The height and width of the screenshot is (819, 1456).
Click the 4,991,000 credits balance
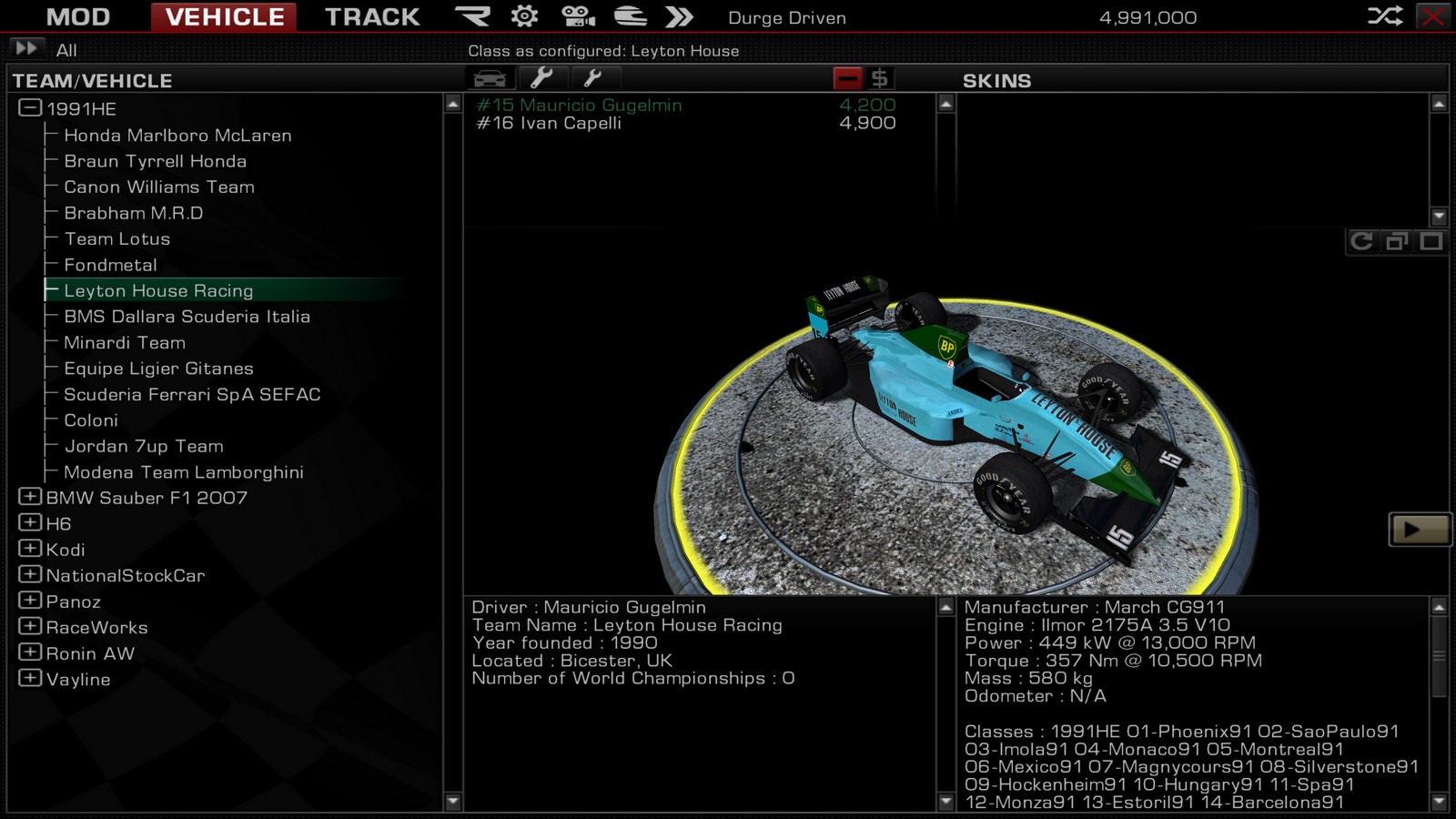[x=1148, y=17]
